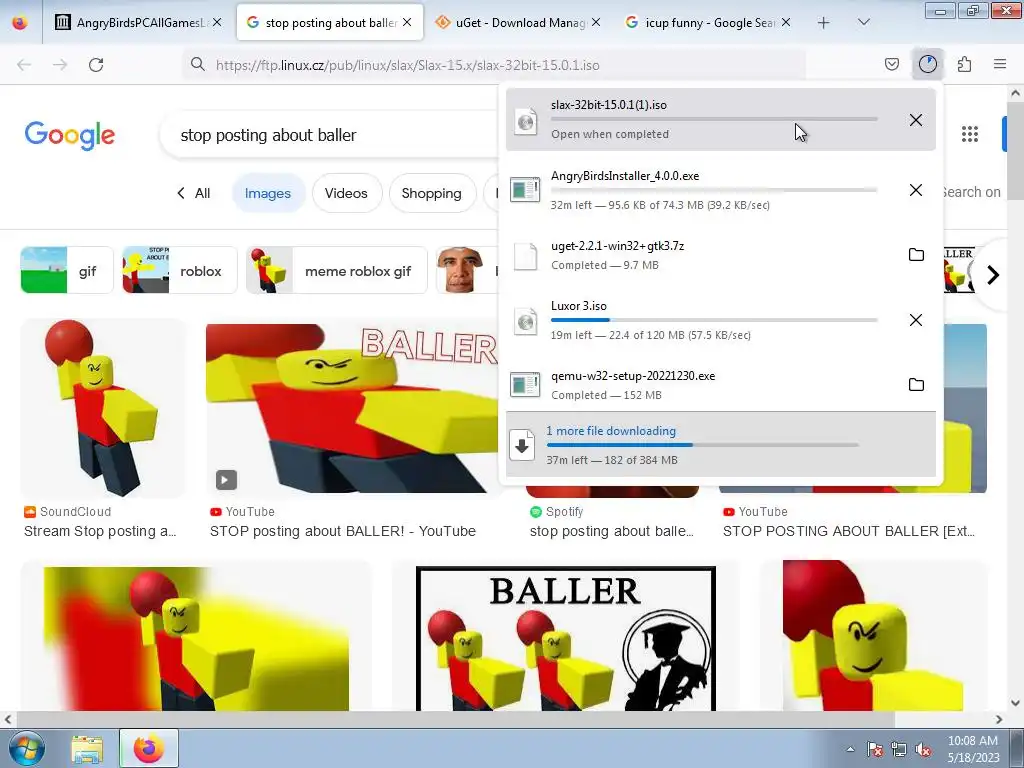Filter images by meme roblox gif chip

tap(337, 270)
